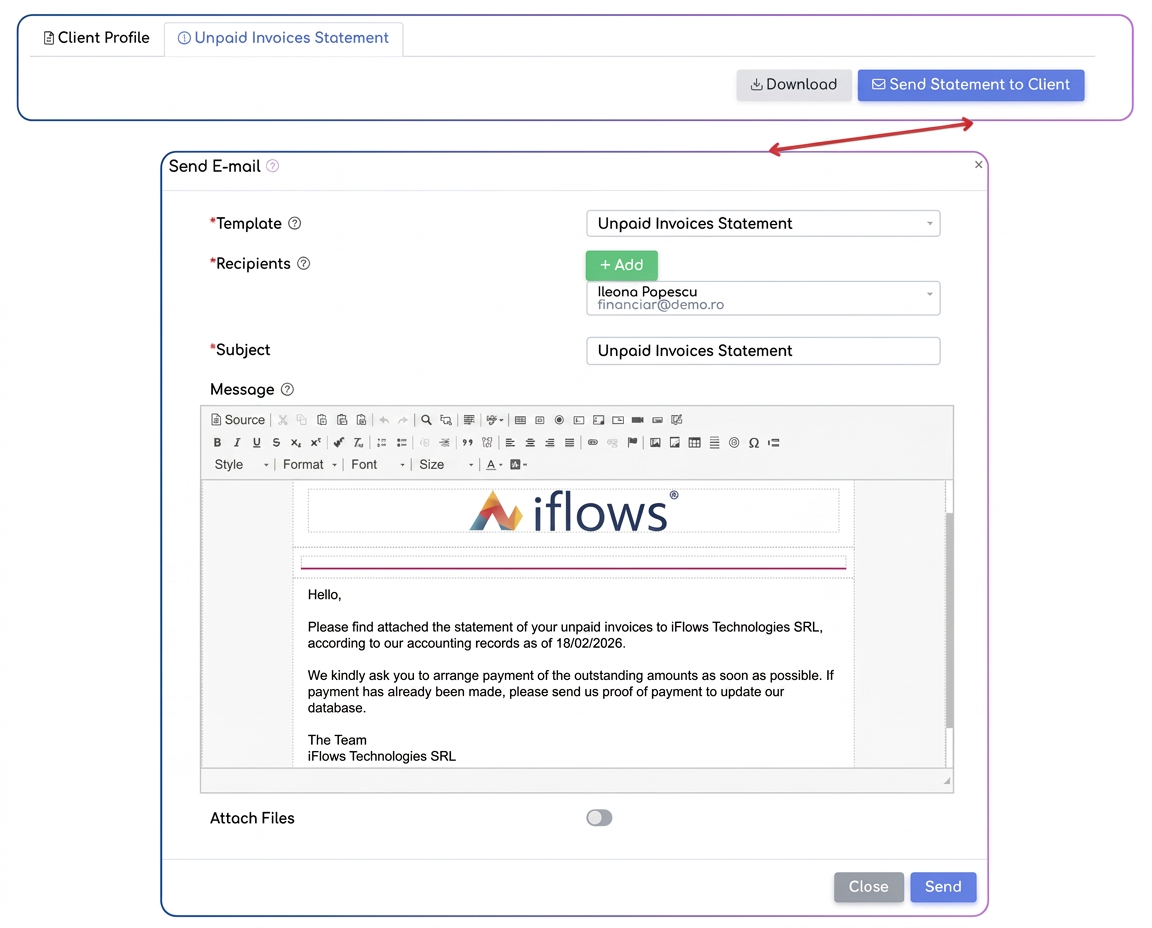1152x928 pixels.
Task: Click the green Add recipient button
Action: click(622, 265)
